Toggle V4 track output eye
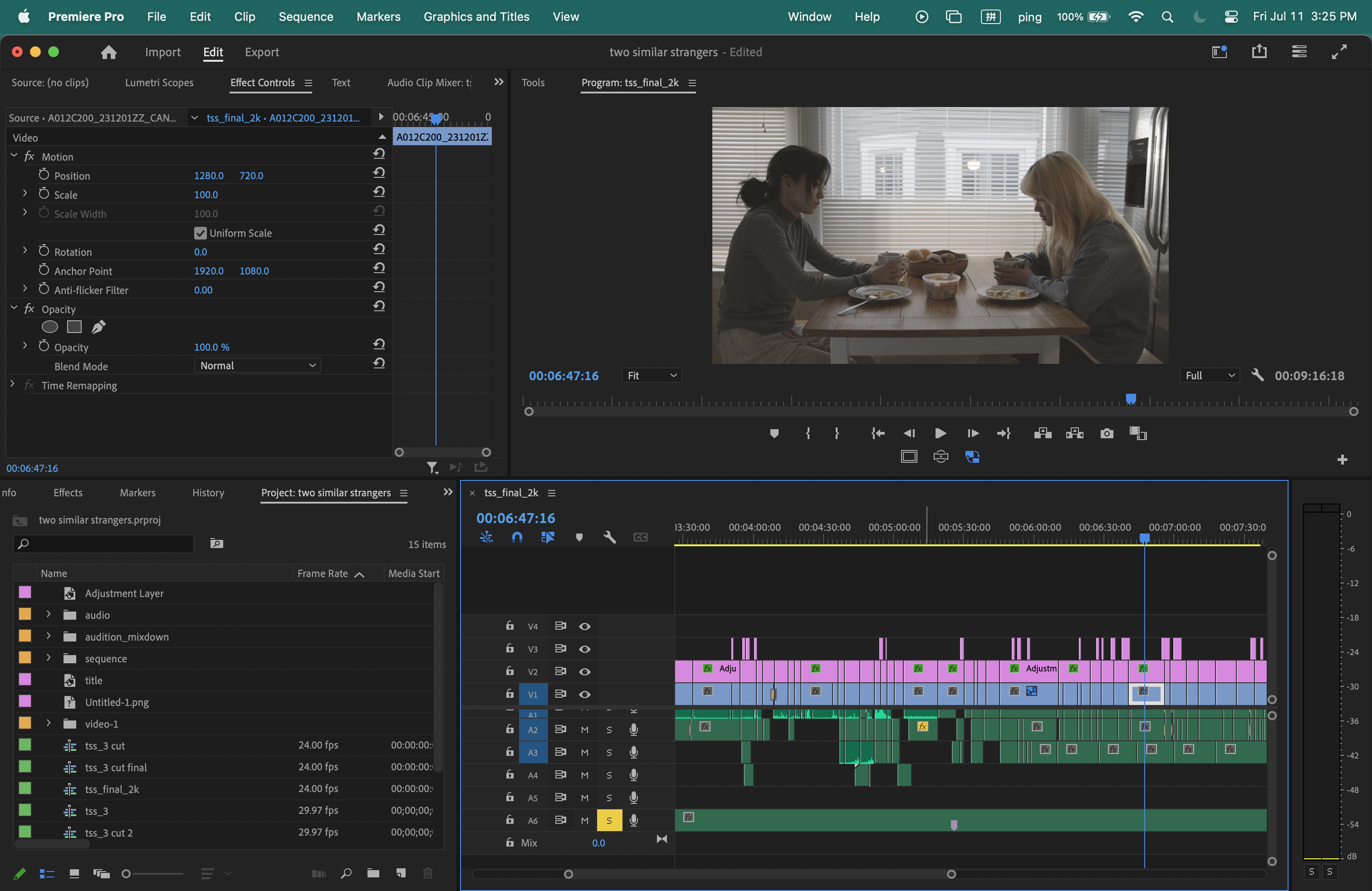The height and width of the screenshot is (891, 1372). (x=584, y=627)
